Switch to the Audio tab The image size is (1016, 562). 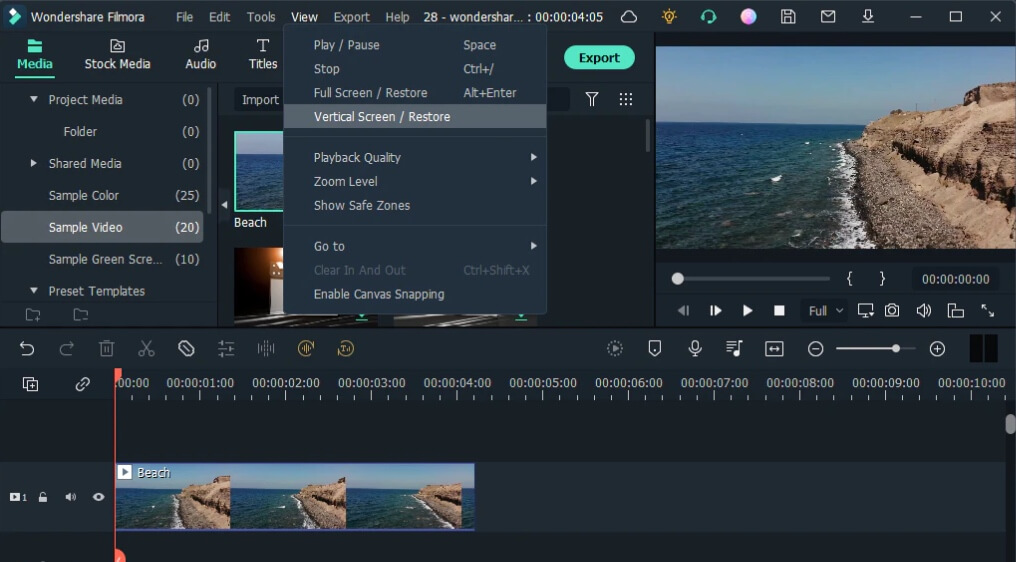point(200,54)
